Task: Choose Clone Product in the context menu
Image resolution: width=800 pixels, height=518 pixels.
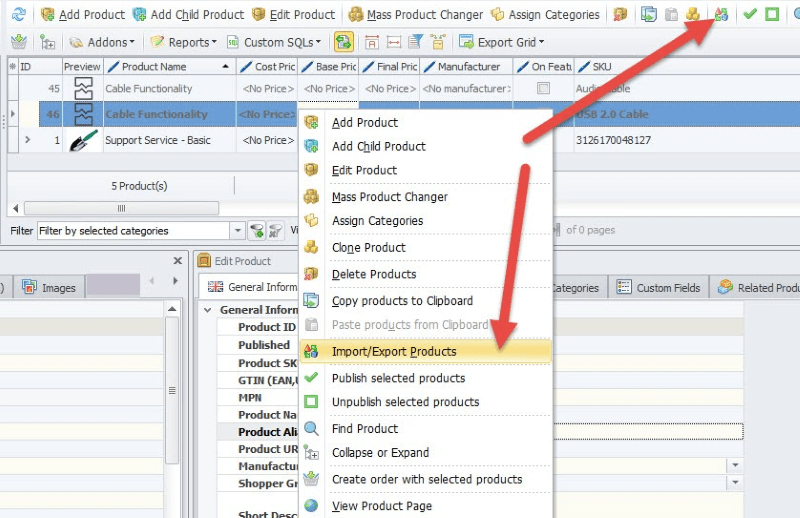Action: tap(369, 248)
